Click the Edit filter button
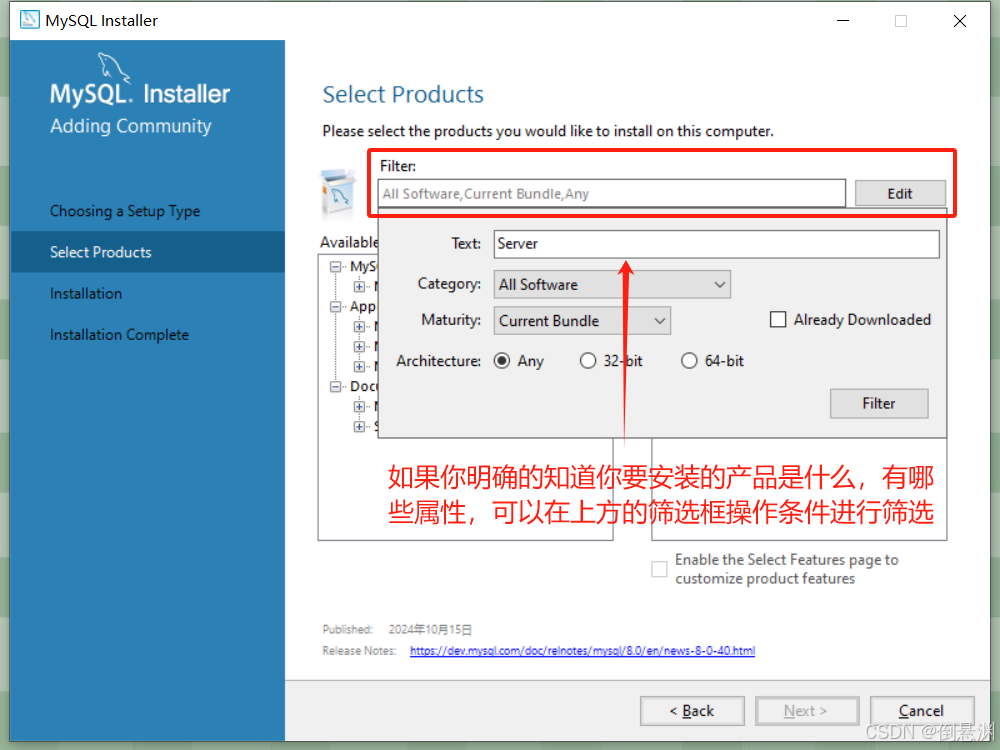The height and width of the screenshot is (750, 1000). [900, 193]
